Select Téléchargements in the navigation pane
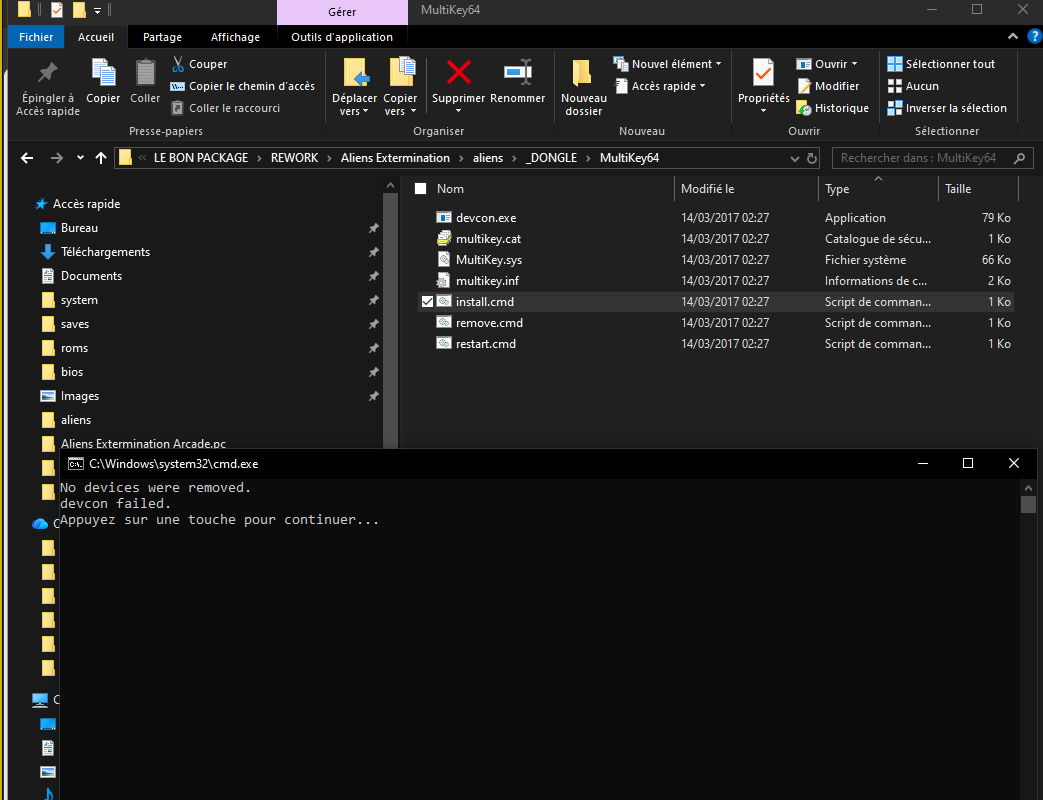Screen dimensions: 1043x800 tap(105, 252)
